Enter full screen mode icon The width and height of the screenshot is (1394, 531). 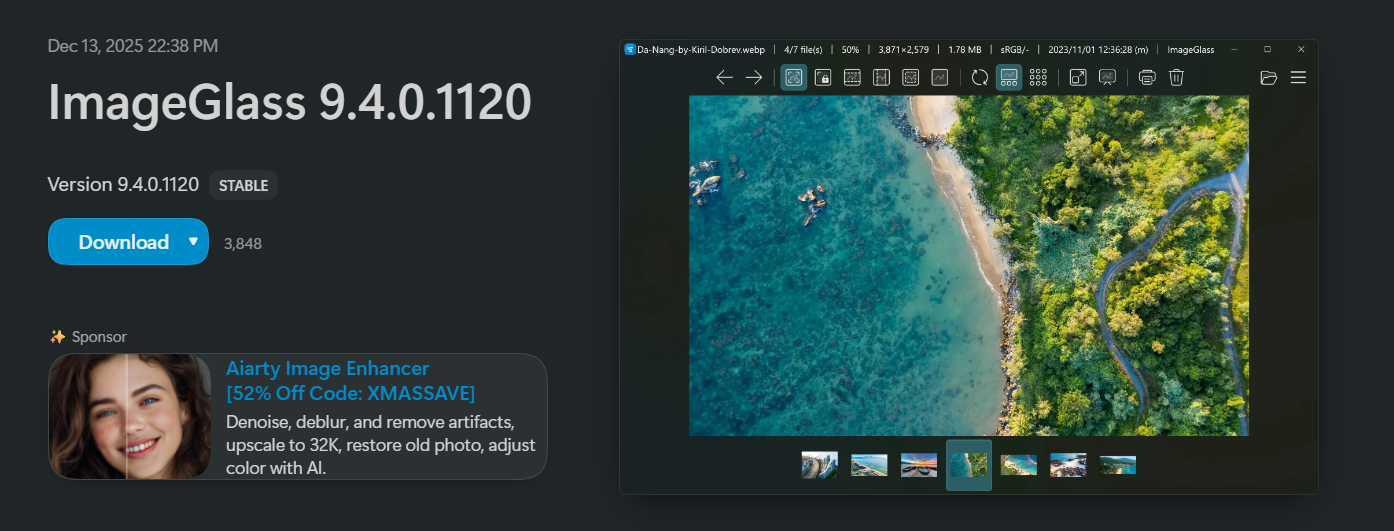(1078, 77)
